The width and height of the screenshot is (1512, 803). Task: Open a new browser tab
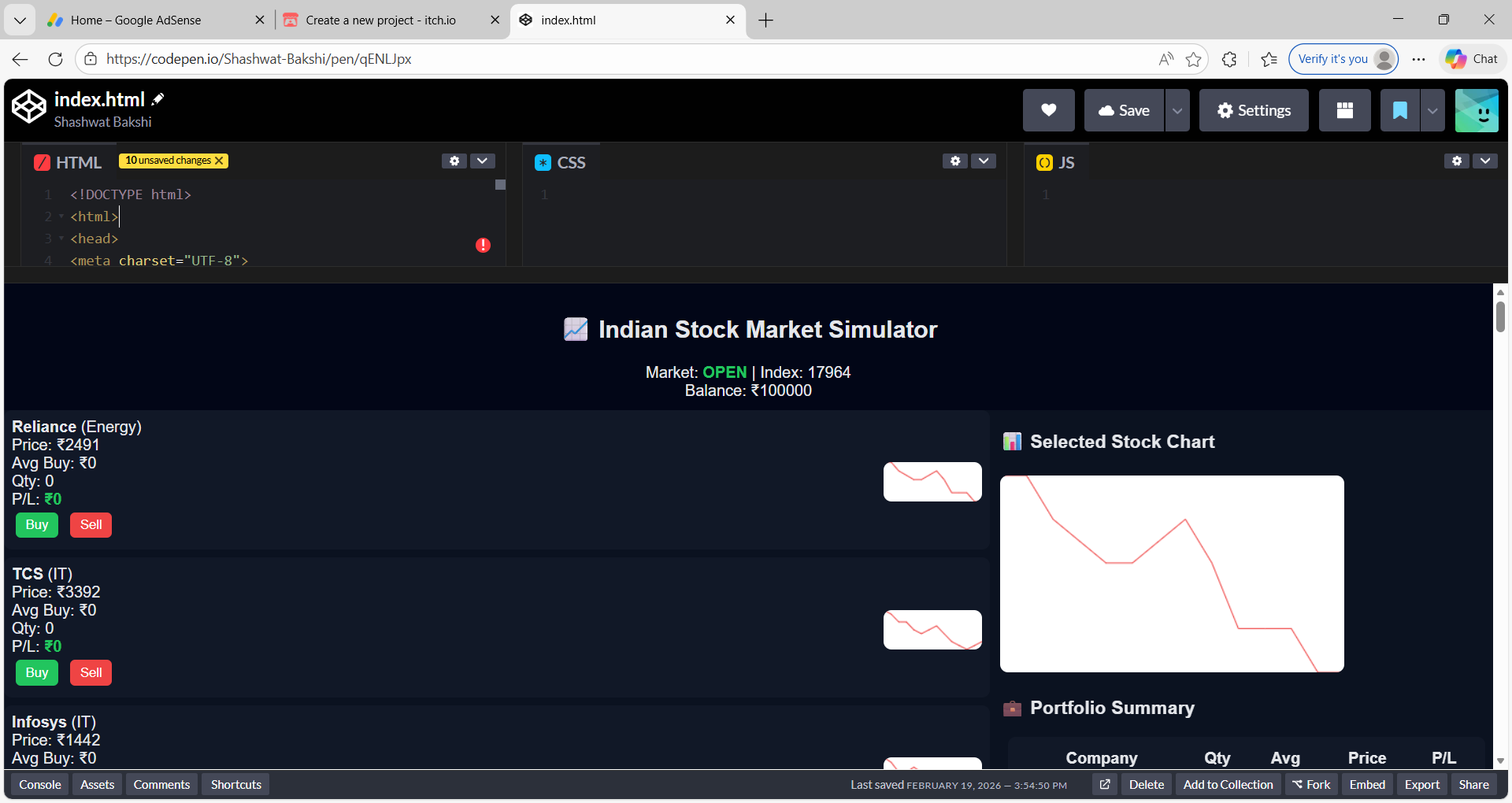click(765, 20)
